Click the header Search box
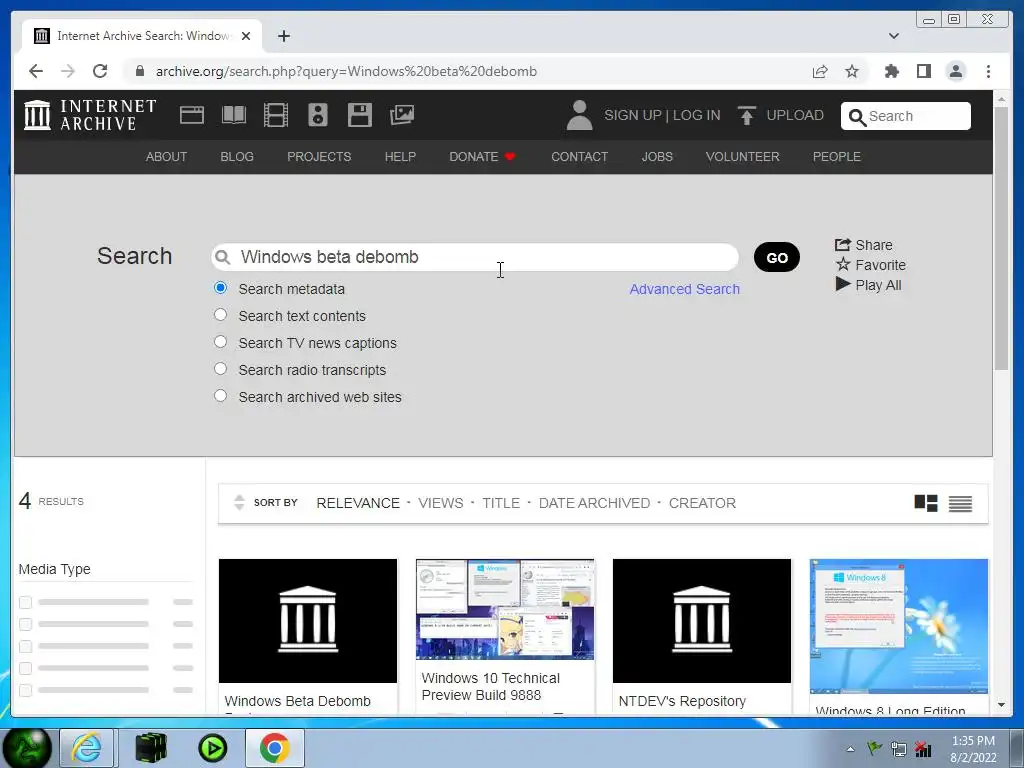The image size is (1024, 768). point(906,116)
